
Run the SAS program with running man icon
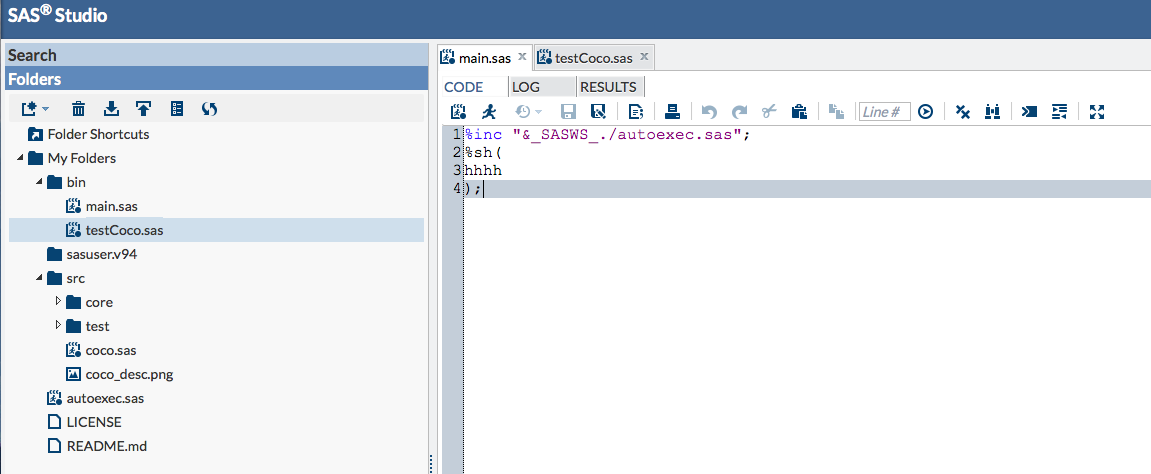click(x=490, y=112)
